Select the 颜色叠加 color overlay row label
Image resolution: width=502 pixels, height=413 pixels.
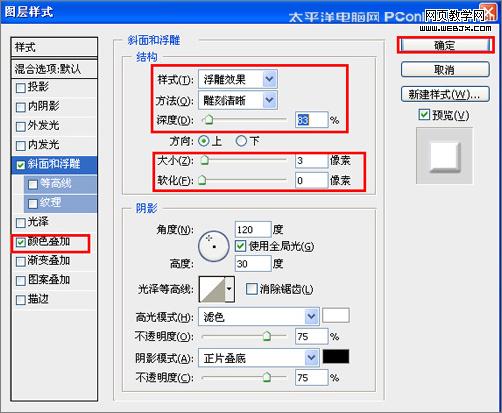(49, 241)
